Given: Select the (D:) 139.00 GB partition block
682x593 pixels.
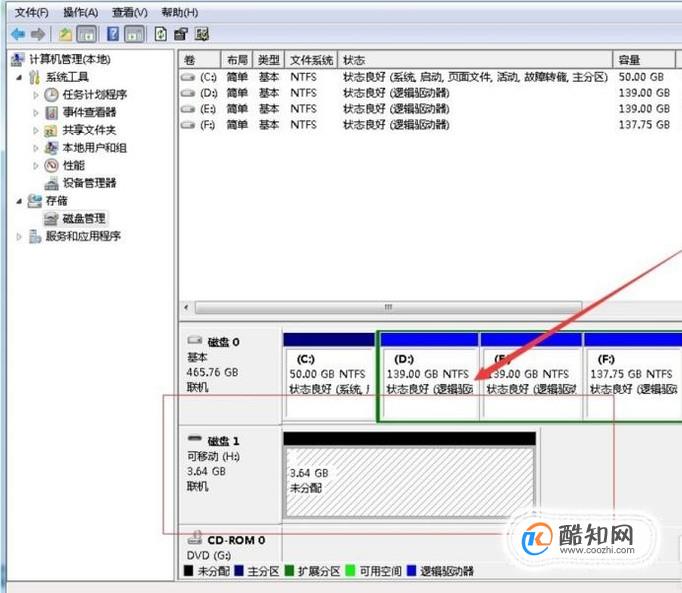Looking at the screenshot, I should pyautogui.click(x=430, y=377).
